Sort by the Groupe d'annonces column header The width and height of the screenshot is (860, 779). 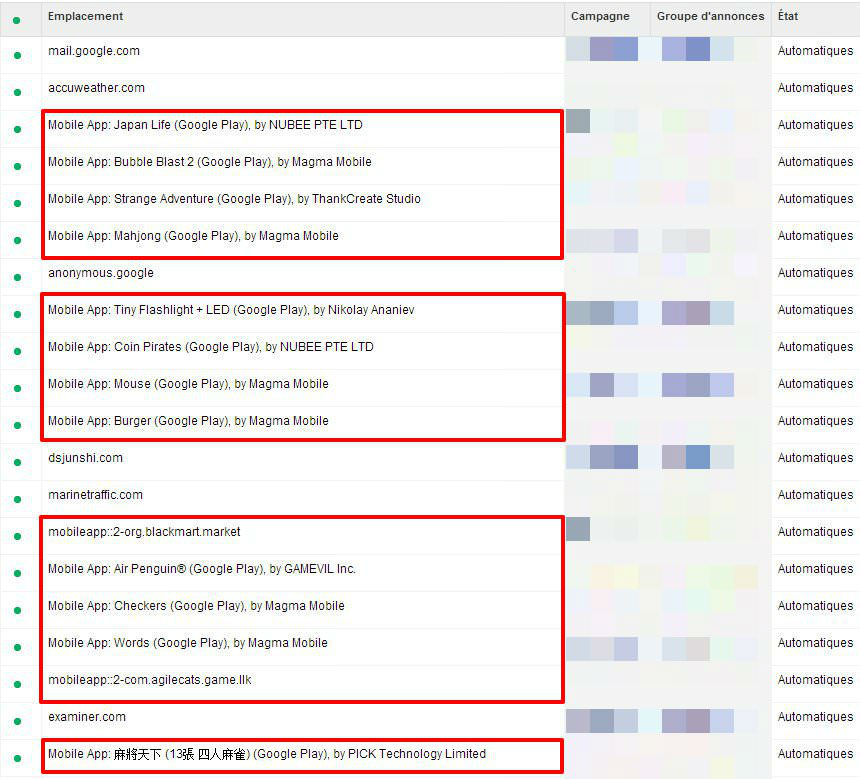(x=710, y=16)
